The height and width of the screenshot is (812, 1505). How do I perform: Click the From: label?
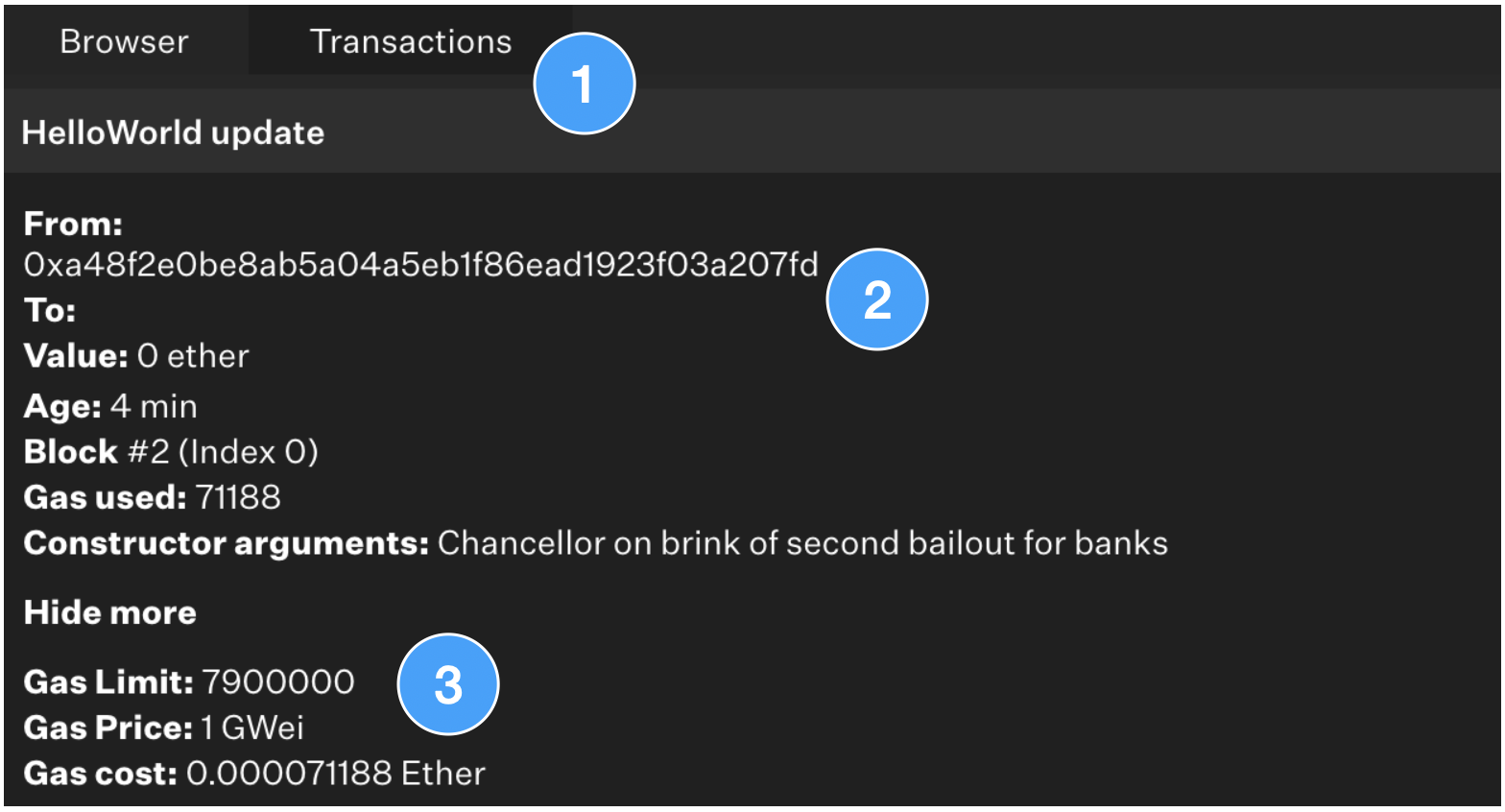(x=74, y=224)
